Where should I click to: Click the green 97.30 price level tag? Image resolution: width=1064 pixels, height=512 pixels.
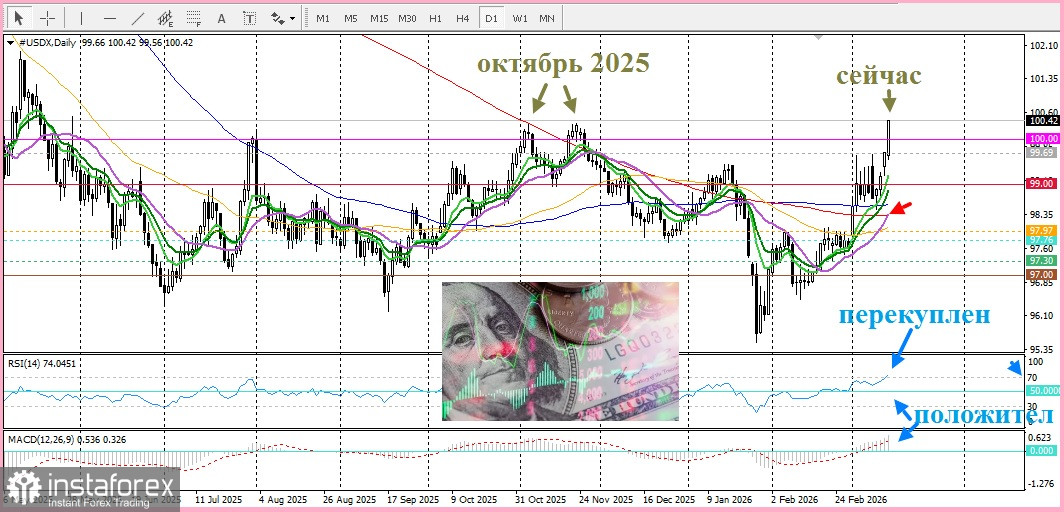tap(1040, 261)
